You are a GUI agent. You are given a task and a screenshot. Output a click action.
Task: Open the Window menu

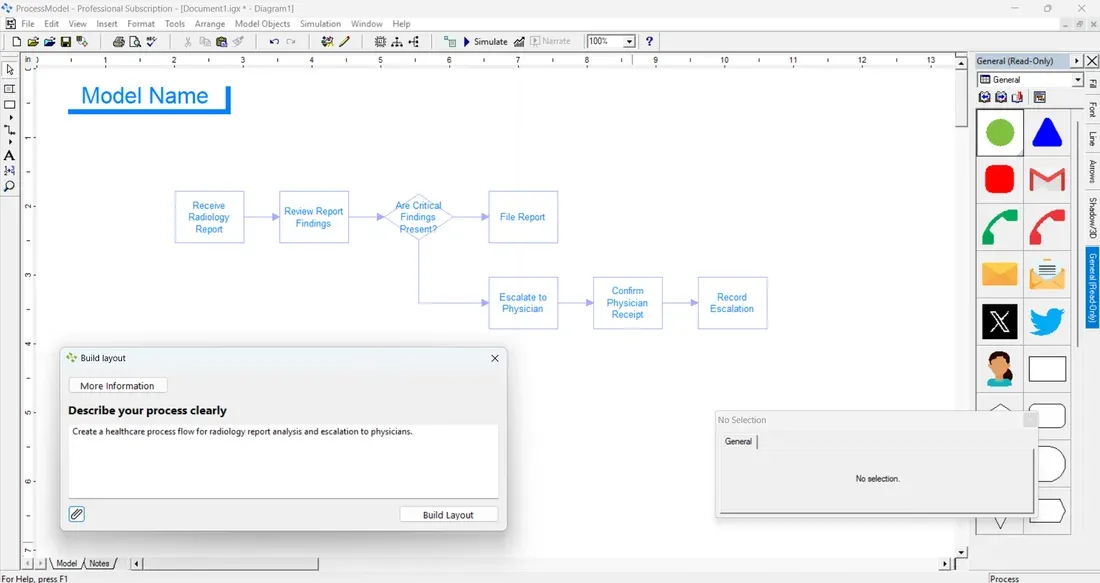click(367, 24)
